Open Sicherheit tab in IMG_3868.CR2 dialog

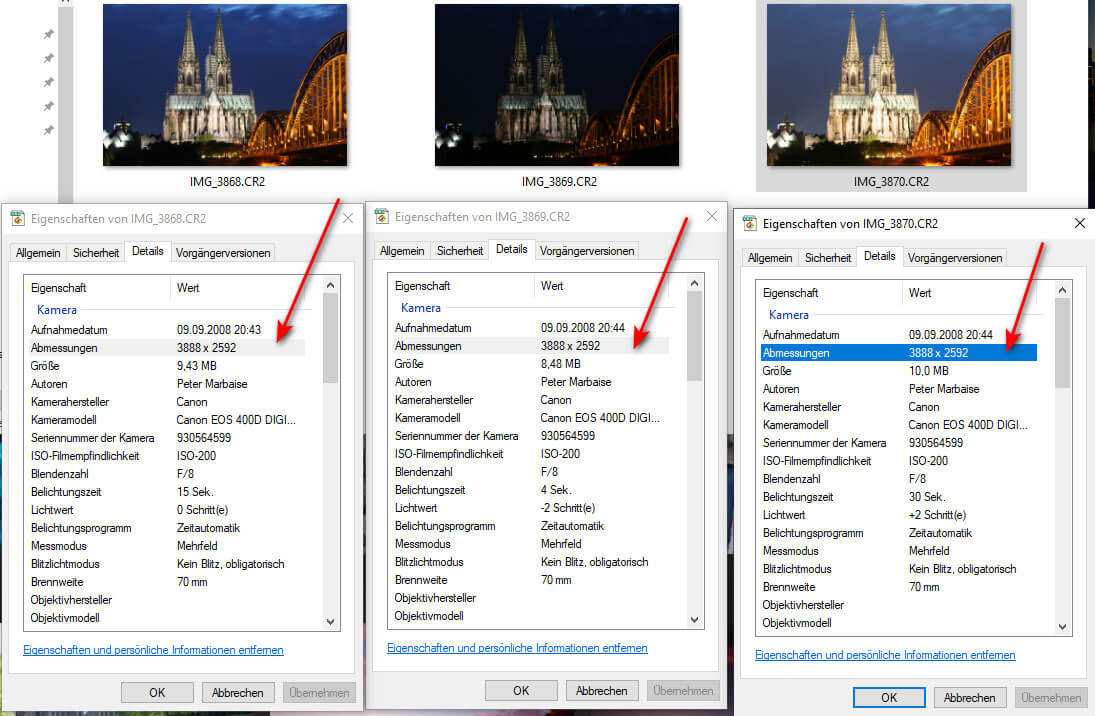pos(96,253)
